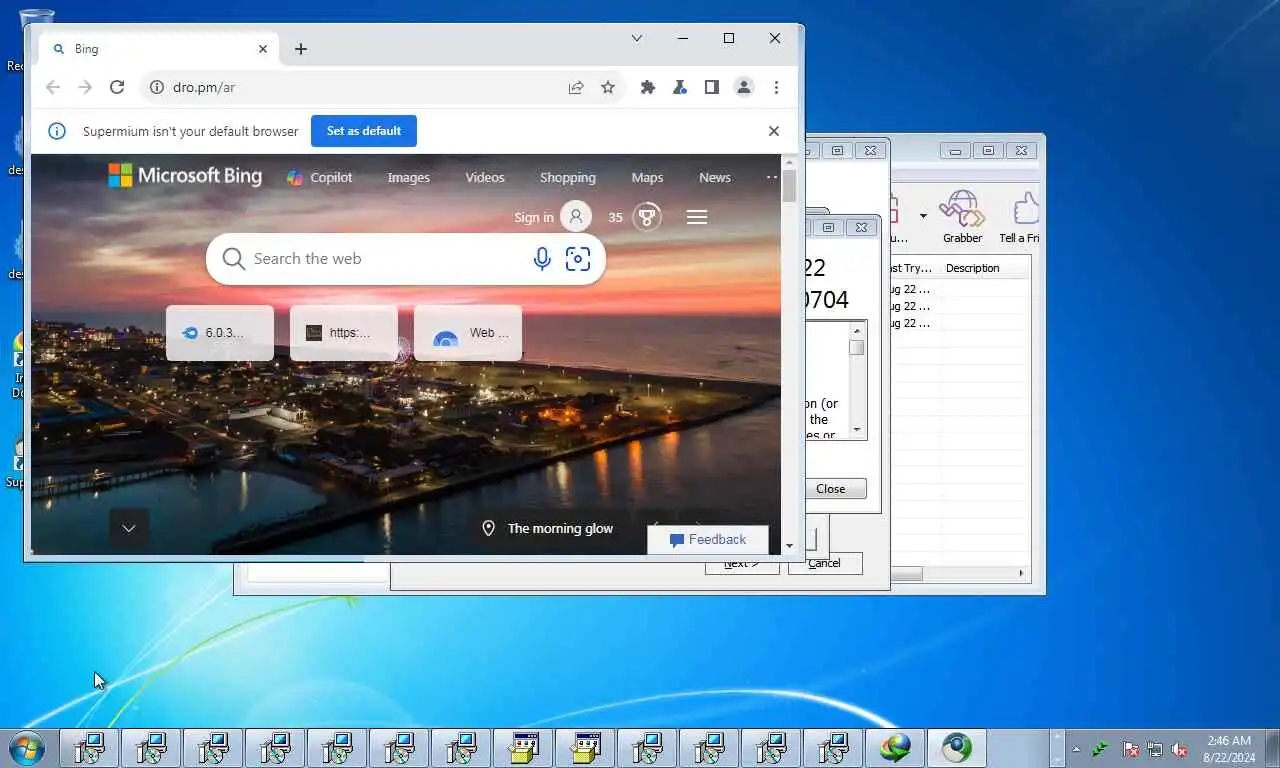Viewport: 1280px width, 768px height.
Task: Start voice search with microphone icon
Action: click(542, 259)
